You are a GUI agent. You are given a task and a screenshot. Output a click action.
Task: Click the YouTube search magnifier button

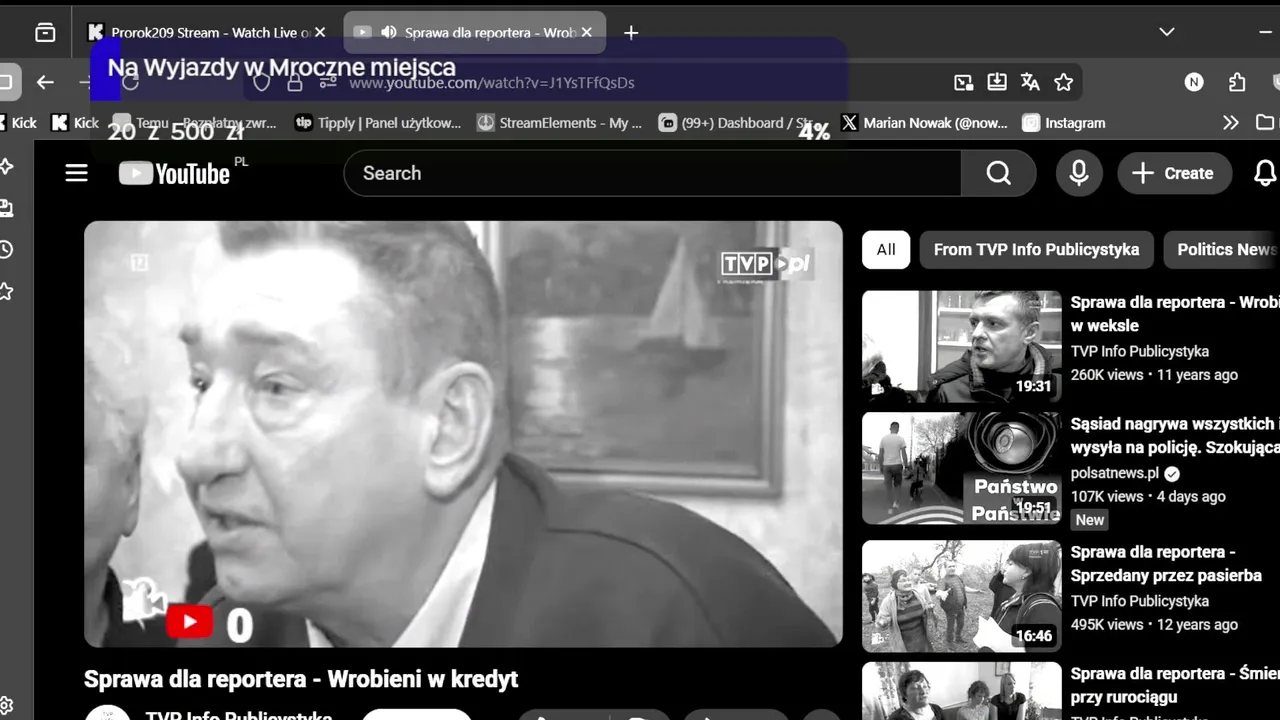point(998,173)
